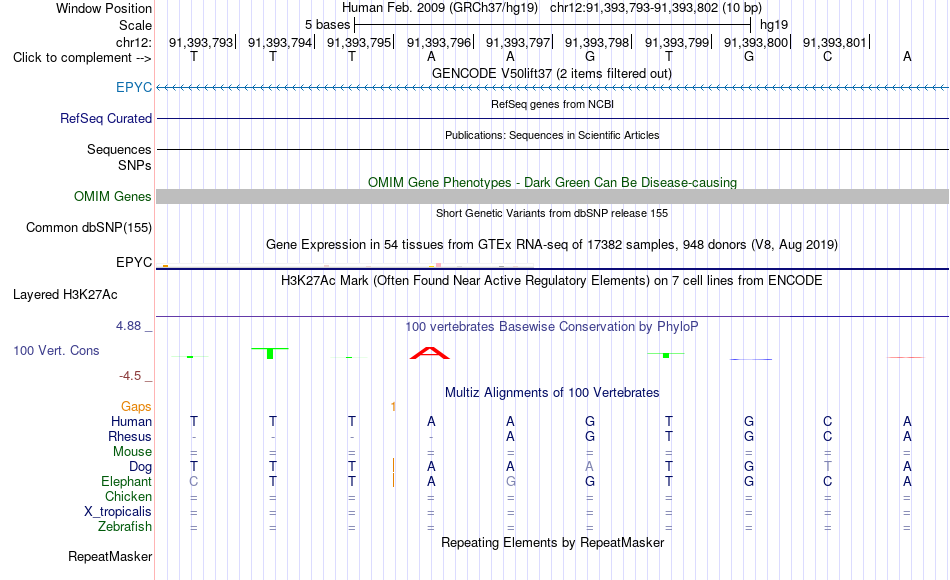Open Multiz Alignments of 100 Vertebrates title
The width and height of the screenshot is (950, 580).
tap(552, 393)
